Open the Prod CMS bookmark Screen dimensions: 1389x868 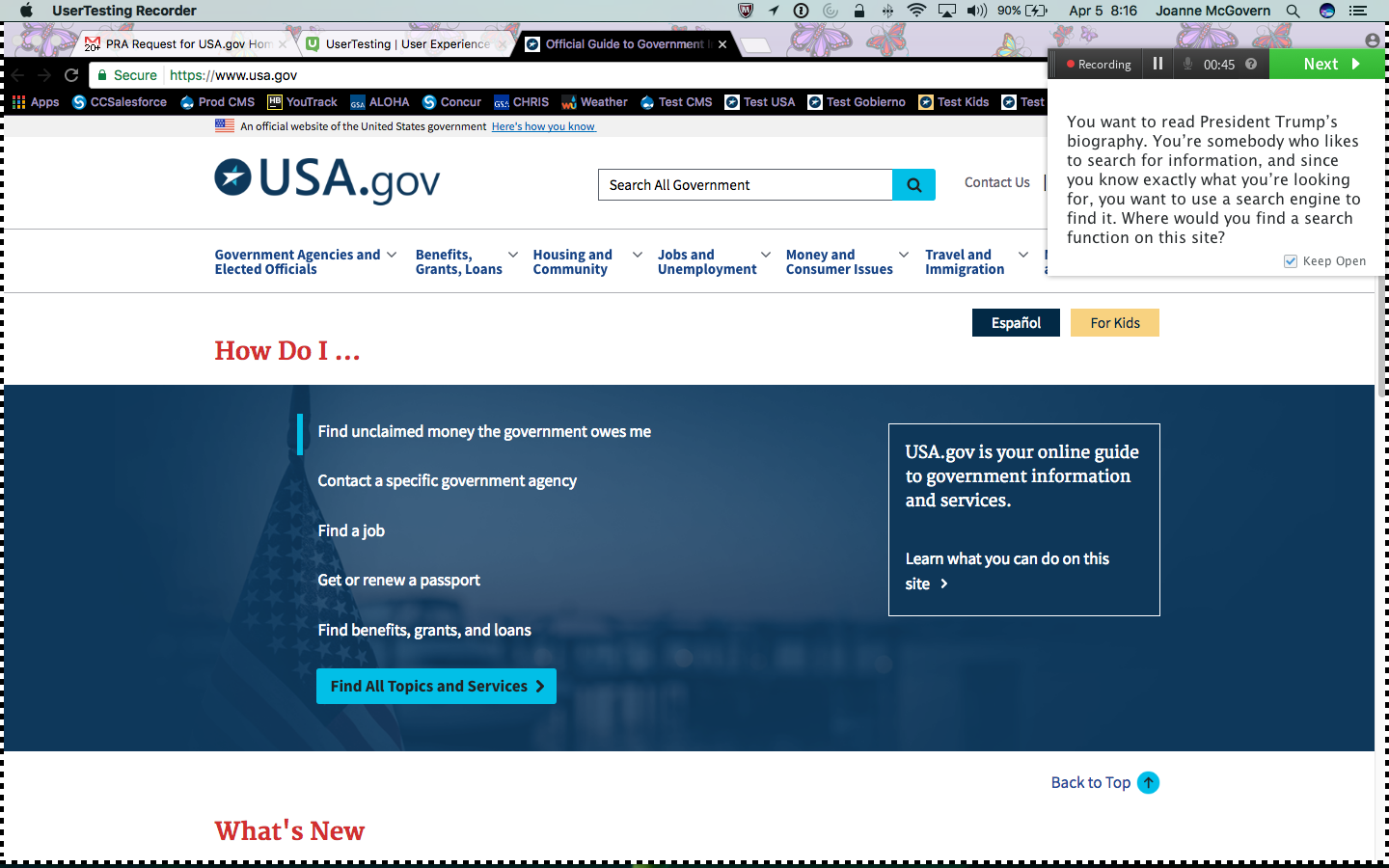point(218,101)
